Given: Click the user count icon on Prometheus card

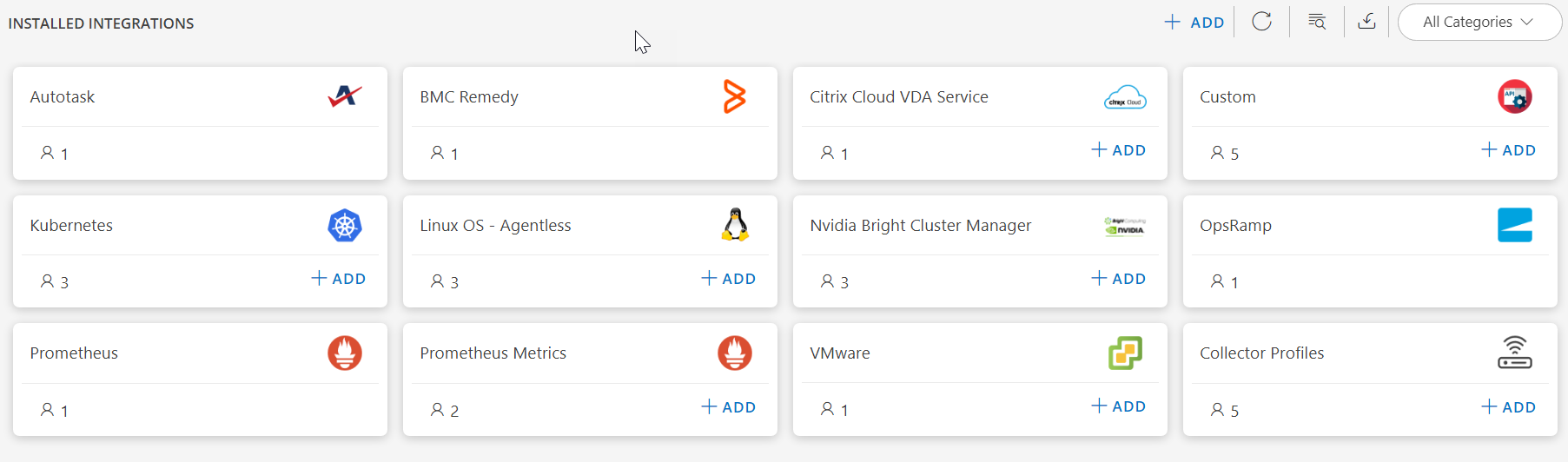Looking at the screenshot, I should [47, 410].
